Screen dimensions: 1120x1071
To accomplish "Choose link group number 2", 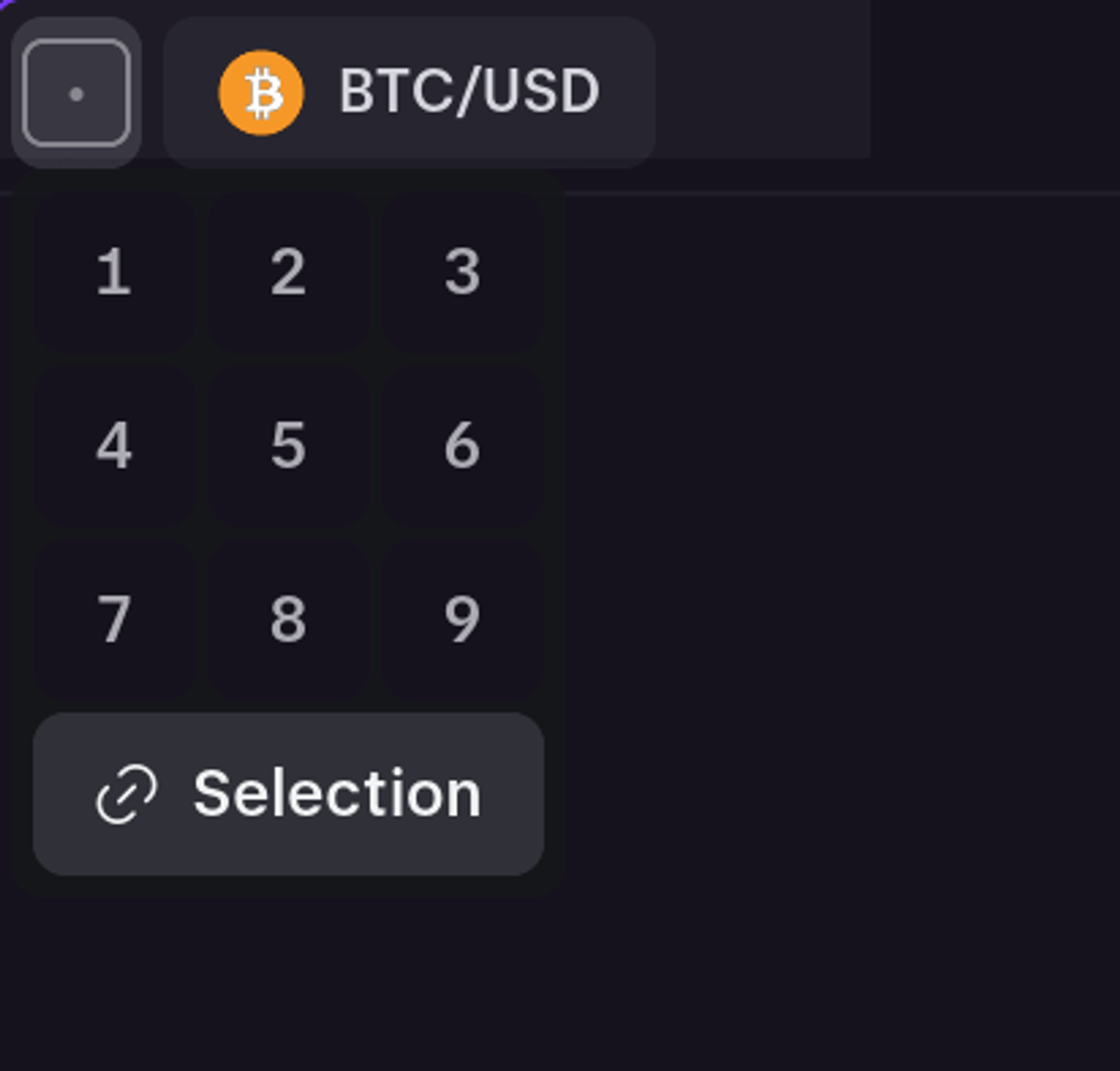I will click(x=288, y=273).
